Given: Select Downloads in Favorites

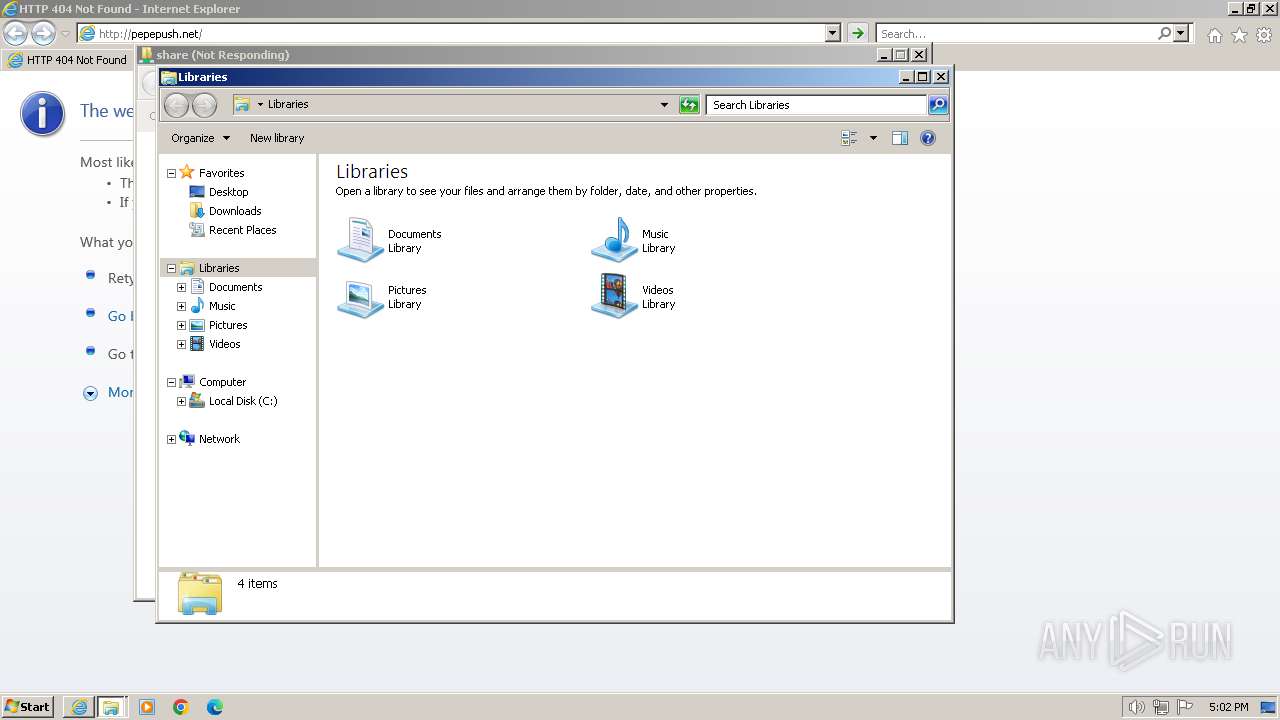Looking at the screenshot, I should pos(235,211).
